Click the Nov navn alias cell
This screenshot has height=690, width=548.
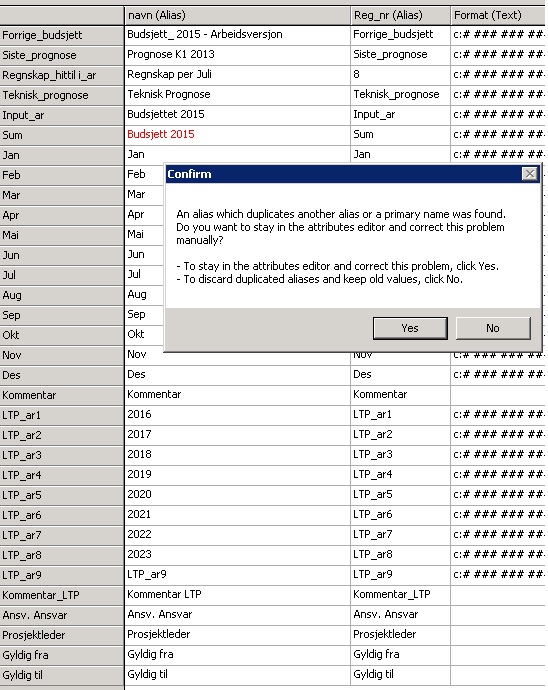point(238,355)
